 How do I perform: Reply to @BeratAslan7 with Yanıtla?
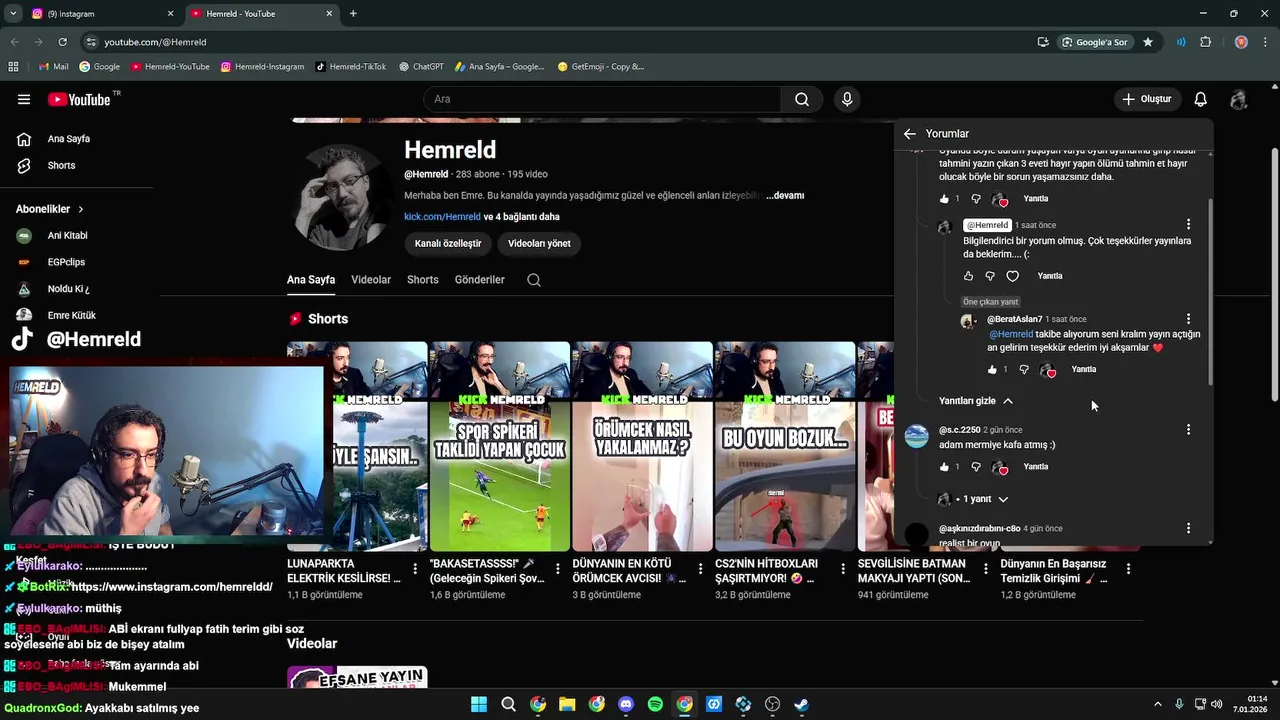pos(1084,369)
